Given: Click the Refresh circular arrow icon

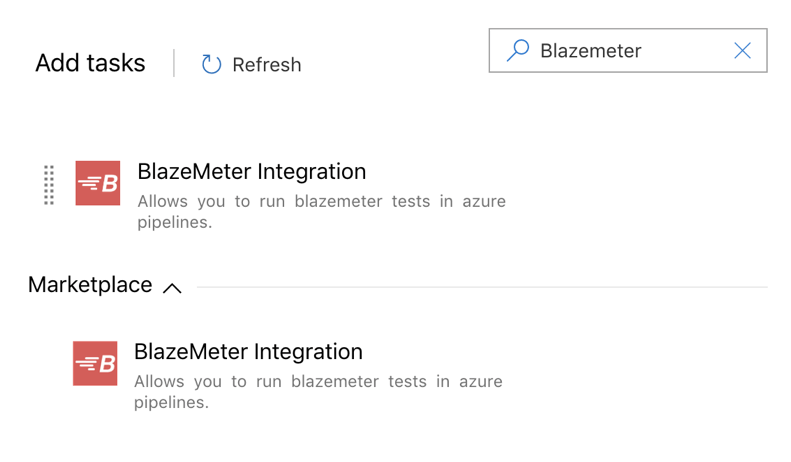Looking at the screenshot, I should coord(211,64).
